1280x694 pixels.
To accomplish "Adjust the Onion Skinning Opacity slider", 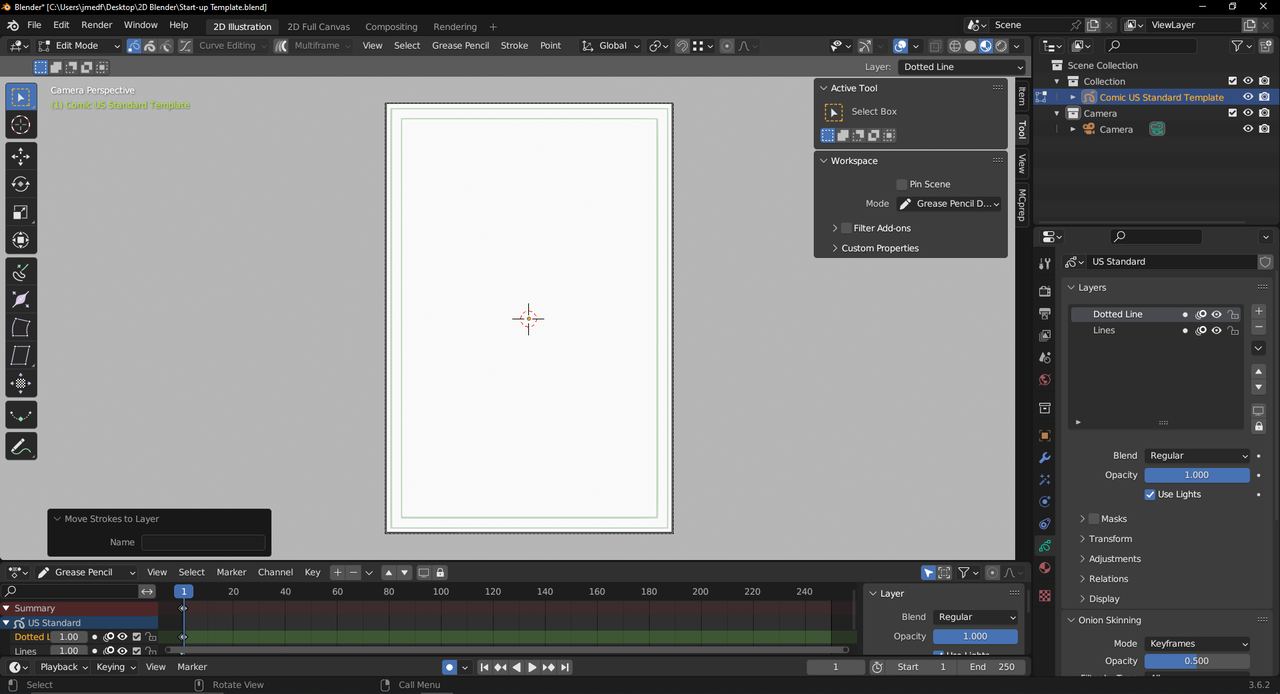I will point(1196,661).
